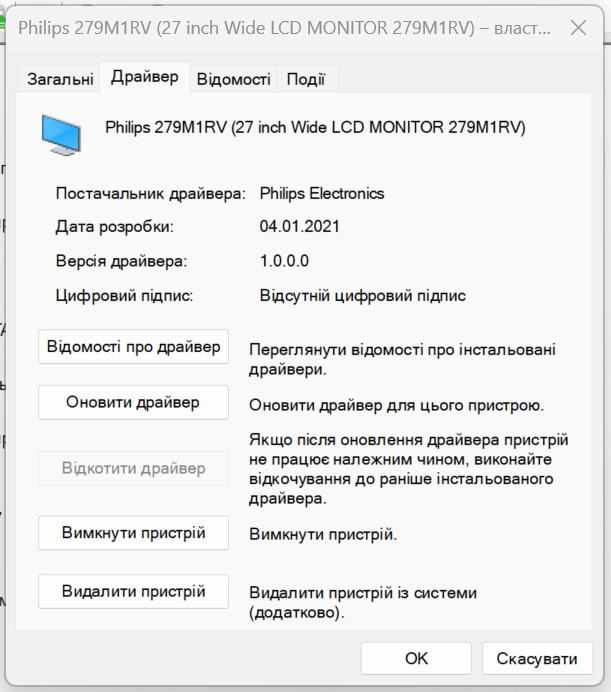Go to the Події tab
Screen dimensions: 611x692
coord(306,78)
